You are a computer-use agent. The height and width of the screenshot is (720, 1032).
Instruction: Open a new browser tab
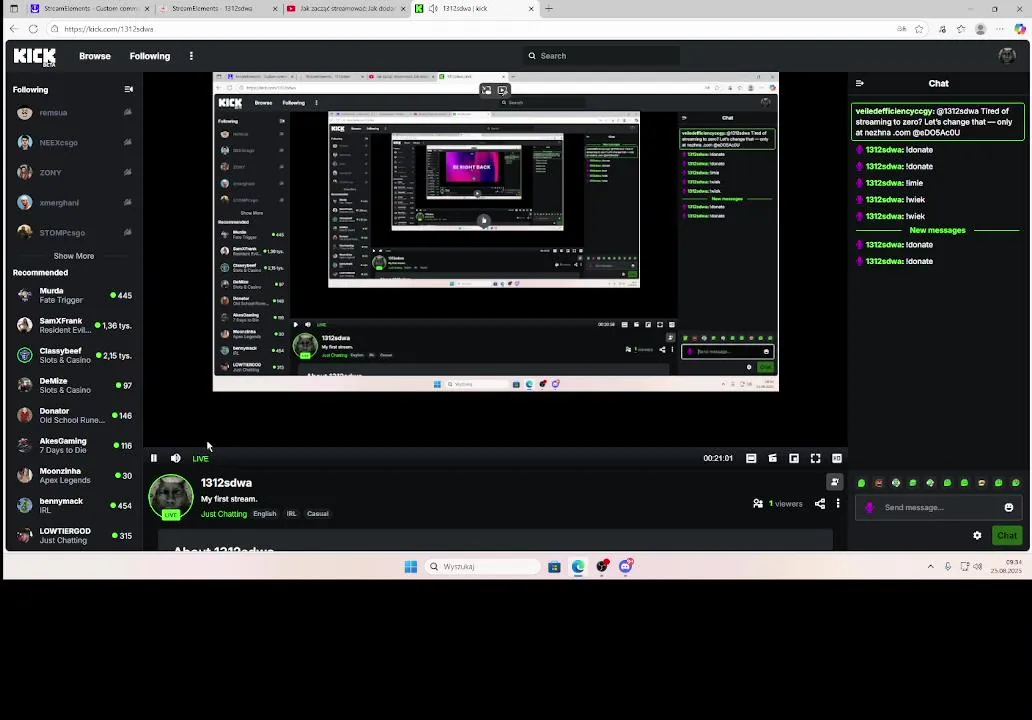[x=549, y=9]
